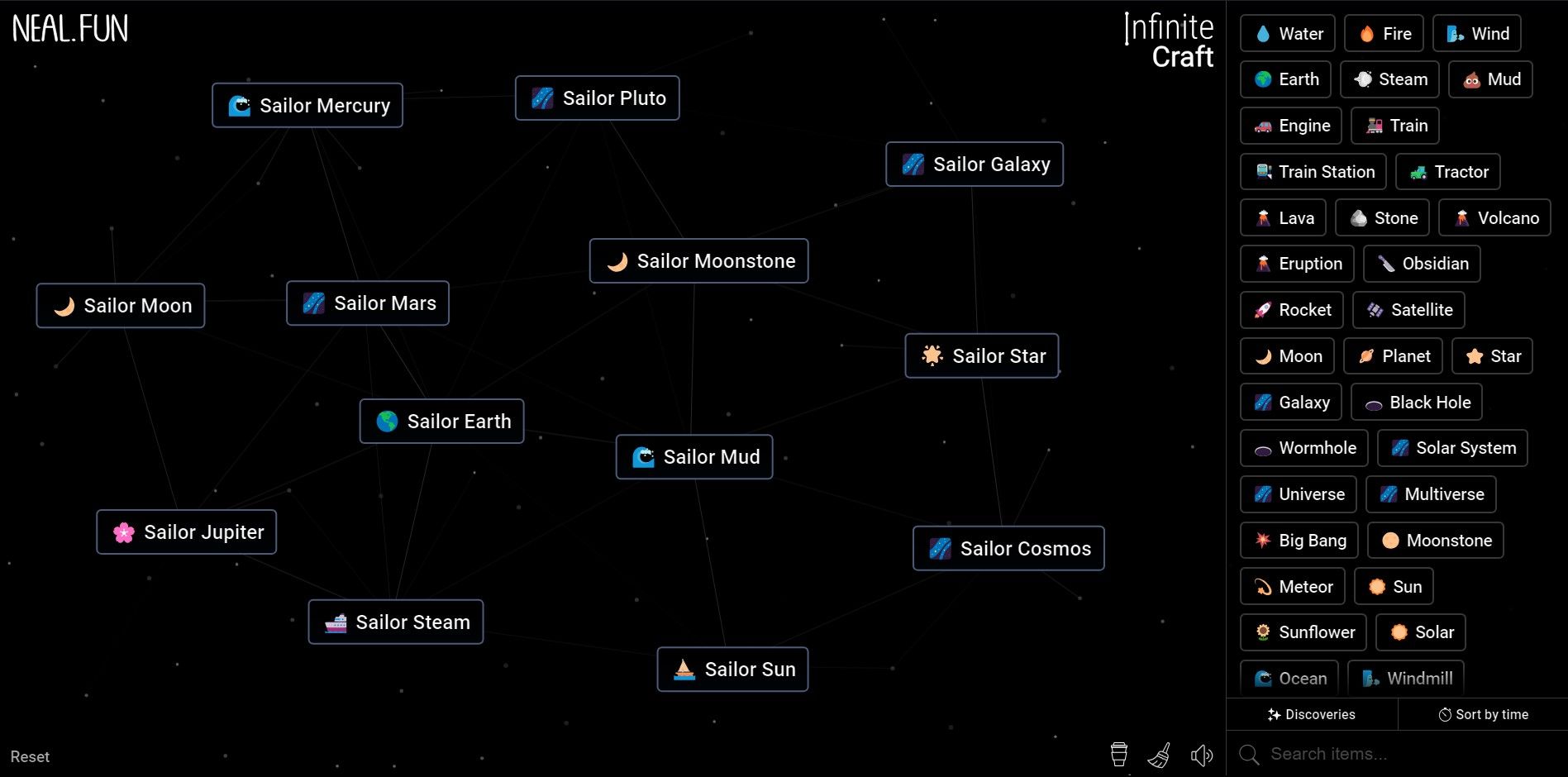The height and width of the screenshot is (777, 1568).
Task: Click the search magnifier icon
Action: tap(1249, 754)
